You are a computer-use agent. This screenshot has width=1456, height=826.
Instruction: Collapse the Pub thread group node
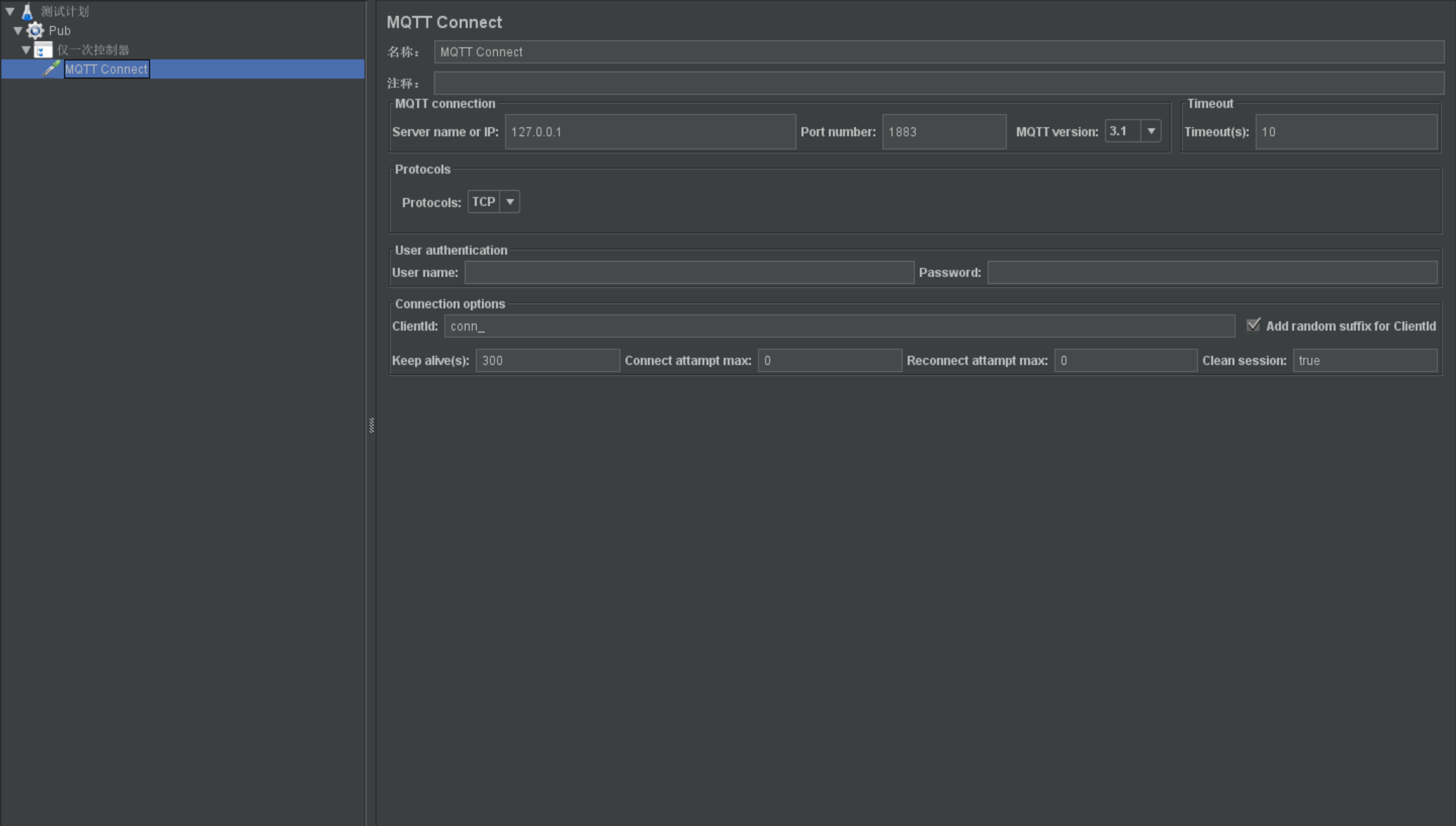click(18, 30)
